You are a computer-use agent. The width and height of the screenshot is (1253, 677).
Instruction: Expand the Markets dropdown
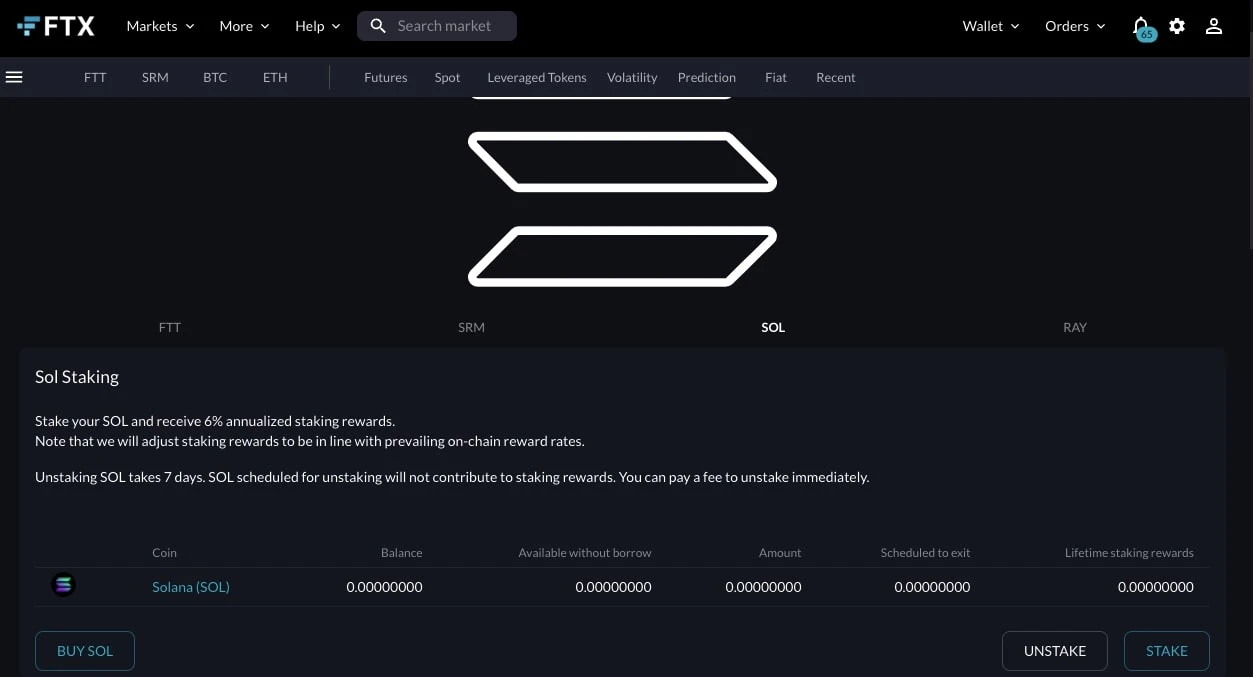click(x=160, y=26)
